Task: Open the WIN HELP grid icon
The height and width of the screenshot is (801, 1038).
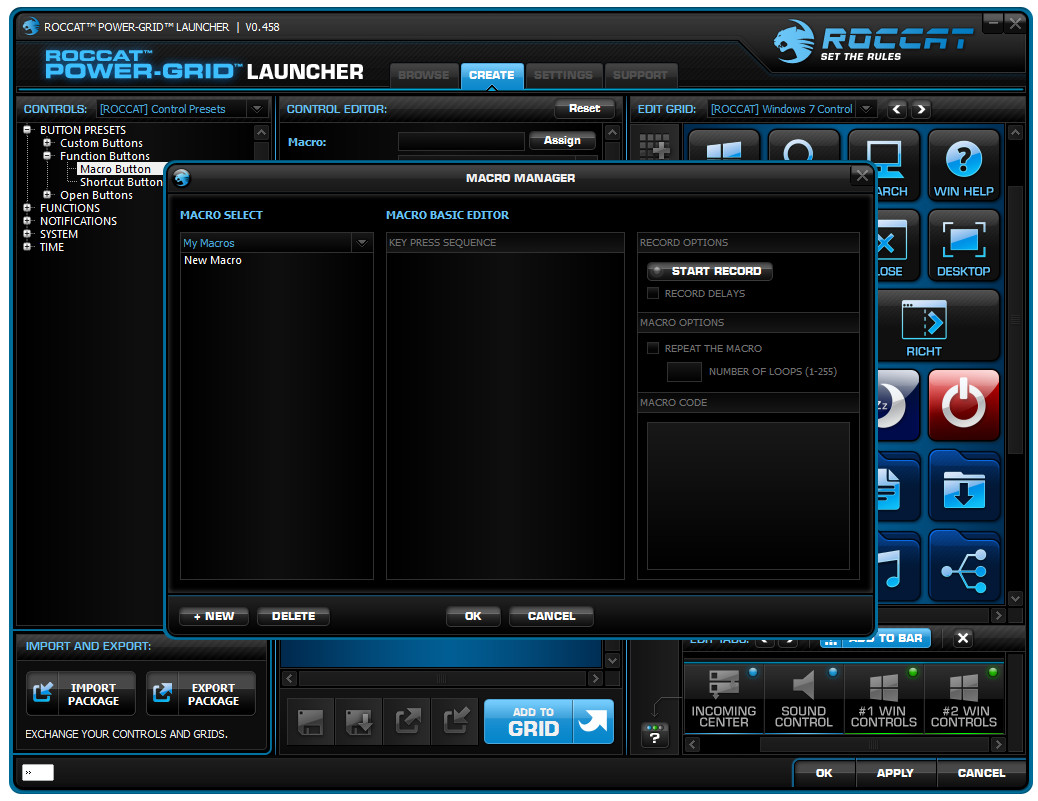Action: (963, 165)
